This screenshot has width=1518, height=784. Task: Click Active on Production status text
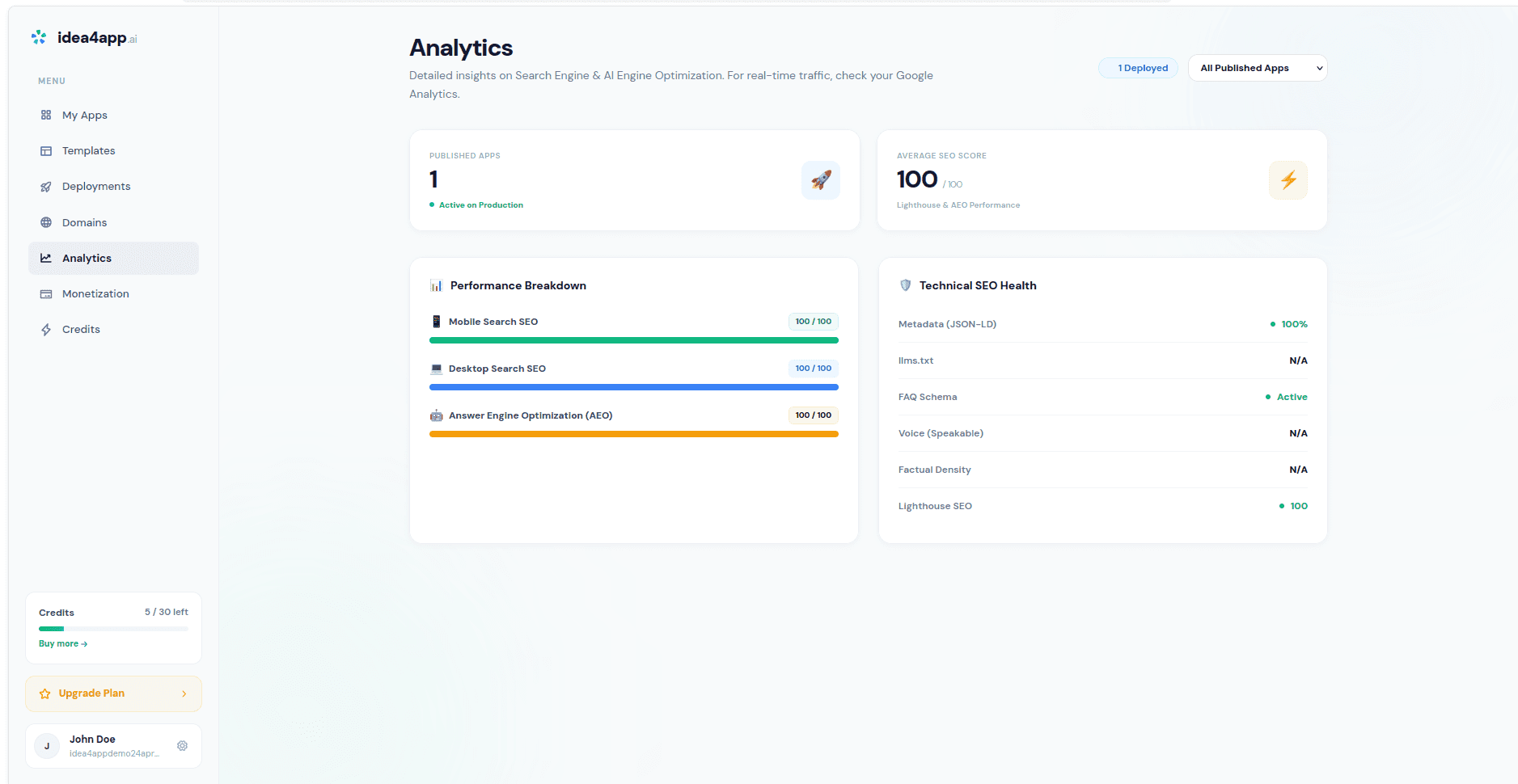point(481,205)
